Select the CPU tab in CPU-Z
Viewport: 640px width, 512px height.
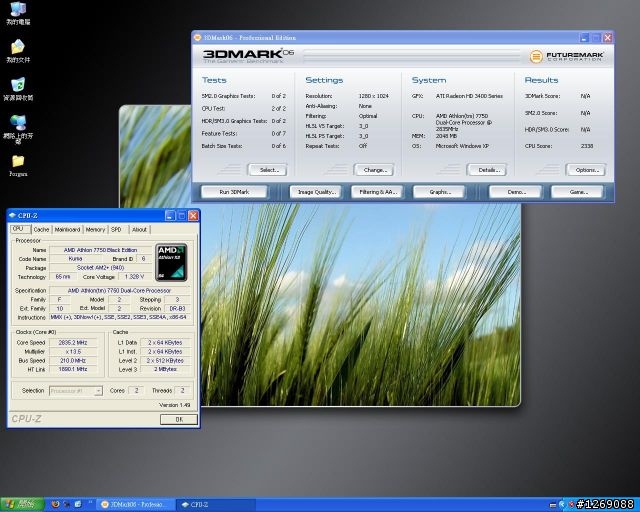20,229
